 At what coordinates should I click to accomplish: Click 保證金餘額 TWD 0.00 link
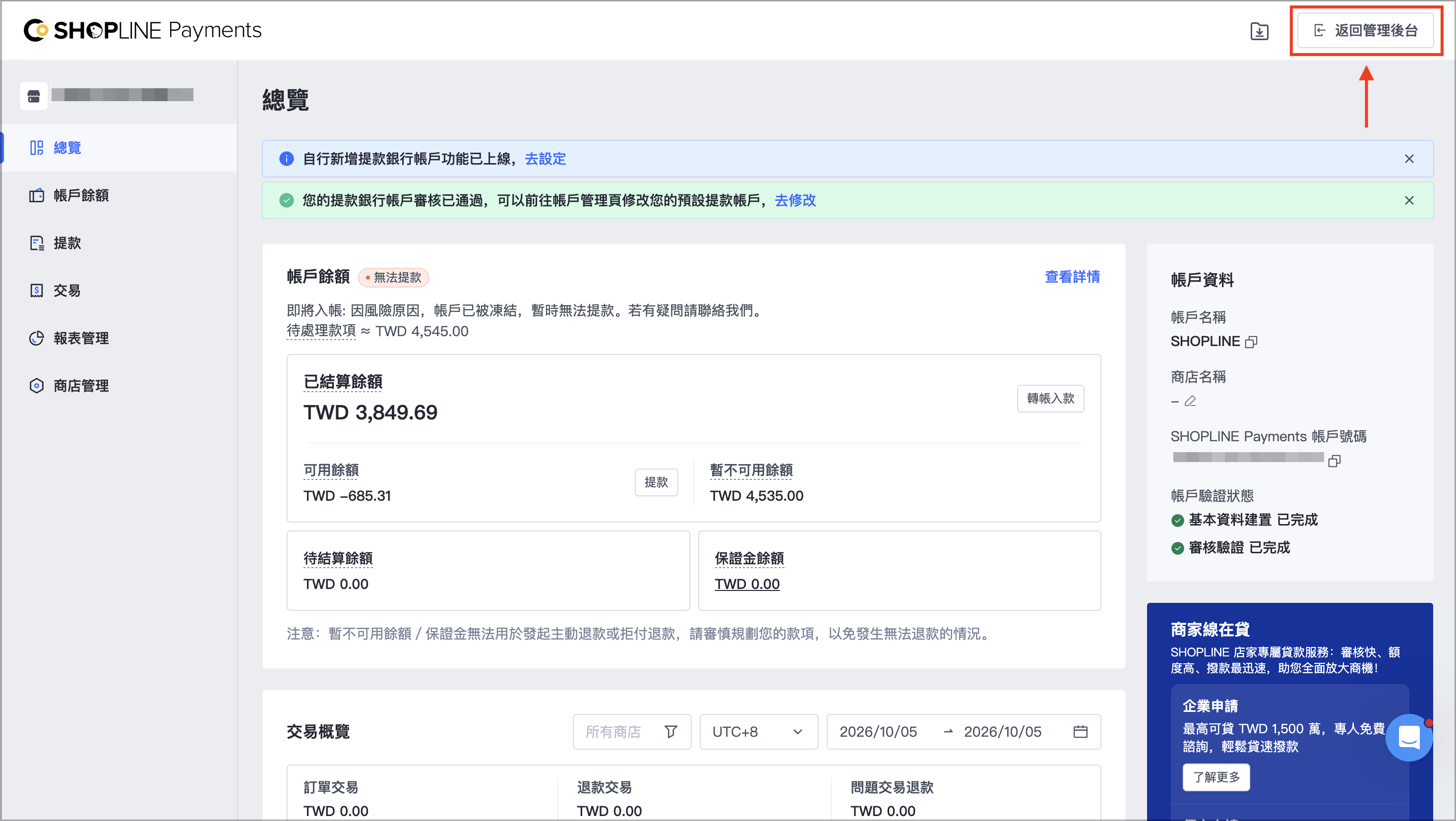click(747, 584)
